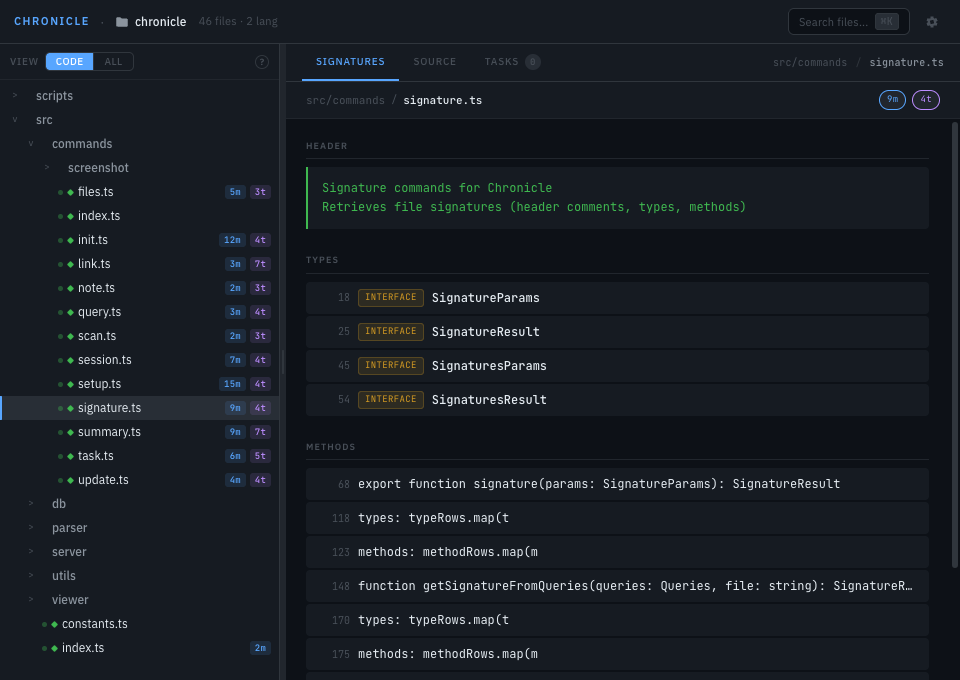Click the signatures panel vertical scrollbar
Image resolution: width=960 pixels, height=680 pixels.
tap(954, 345)
